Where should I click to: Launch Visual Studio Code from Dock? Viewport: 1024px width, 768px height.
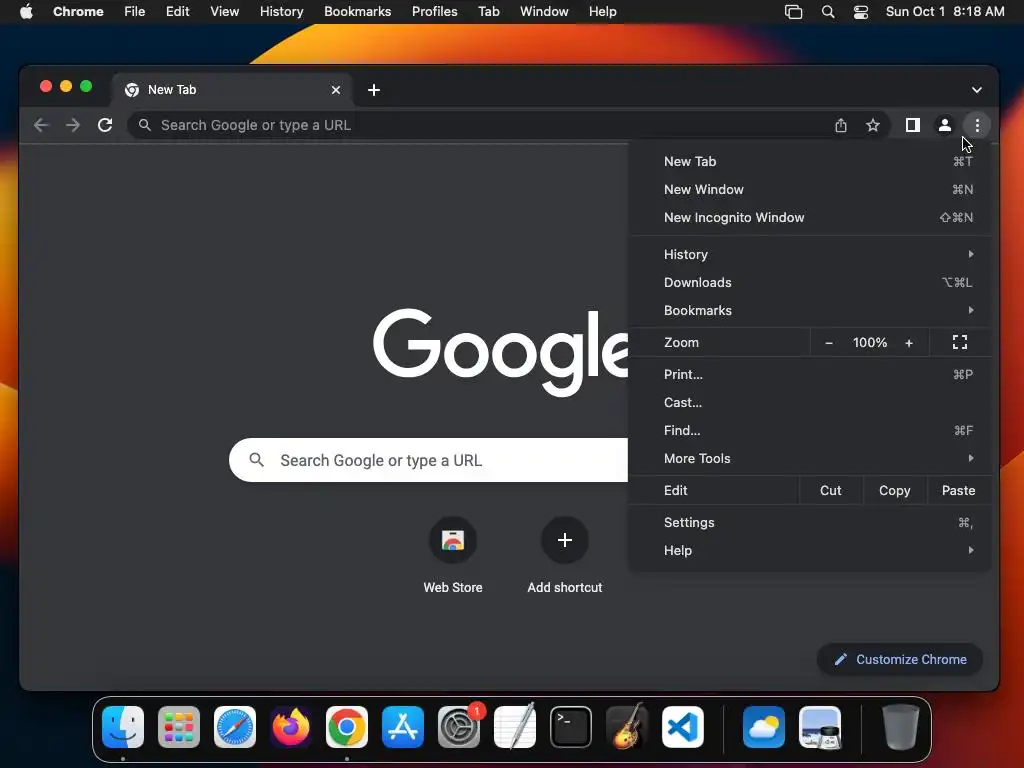(683, 727)
